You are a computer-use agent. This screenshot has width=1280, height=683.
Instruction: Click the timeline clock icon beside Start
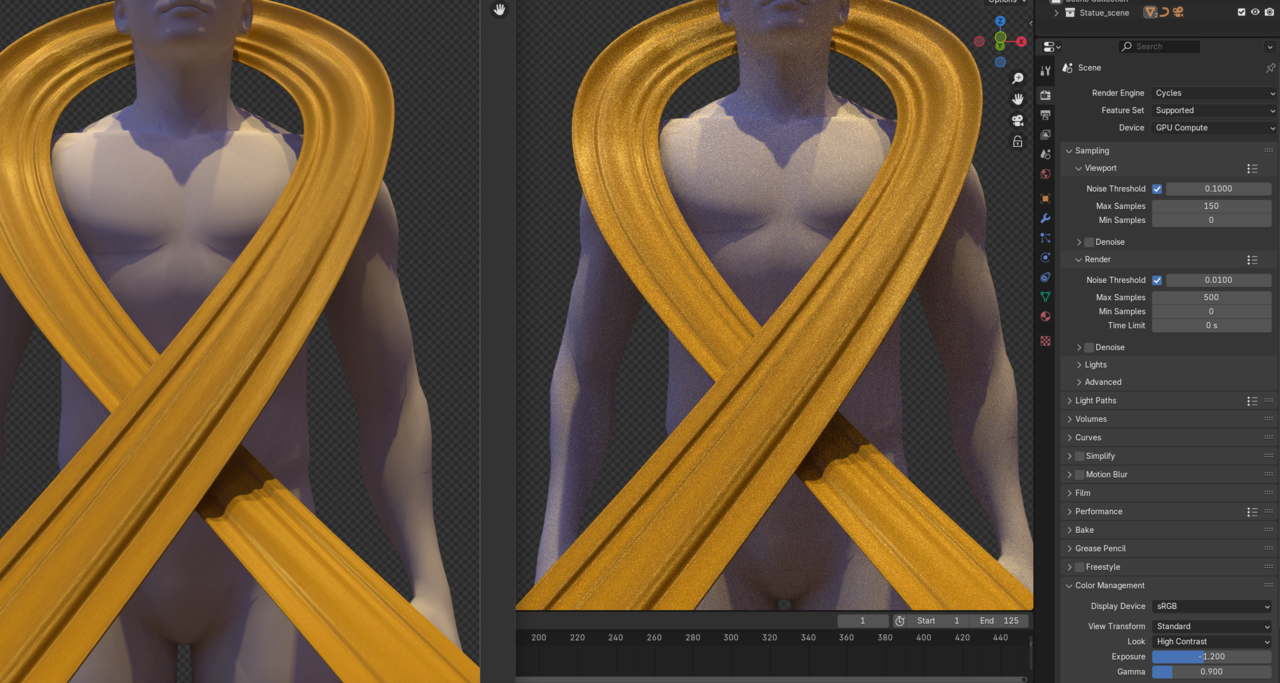(899, 621)
